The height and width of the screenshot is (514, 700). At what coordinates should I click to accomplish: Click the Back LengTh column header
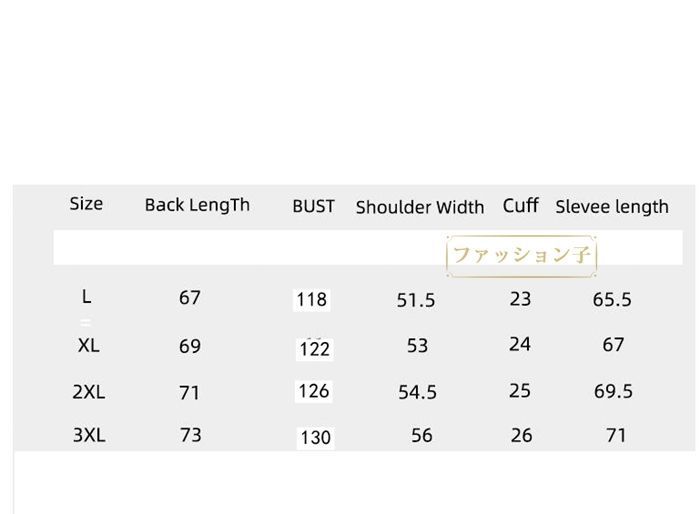tap(197, 205)
